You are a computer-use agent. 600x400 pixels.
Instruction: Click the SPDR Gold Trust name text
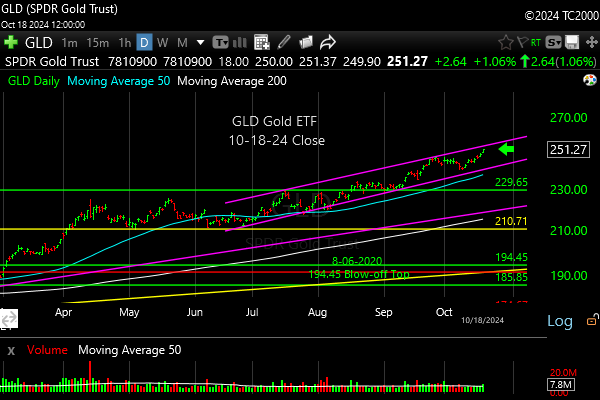click(x=52, y=62)
